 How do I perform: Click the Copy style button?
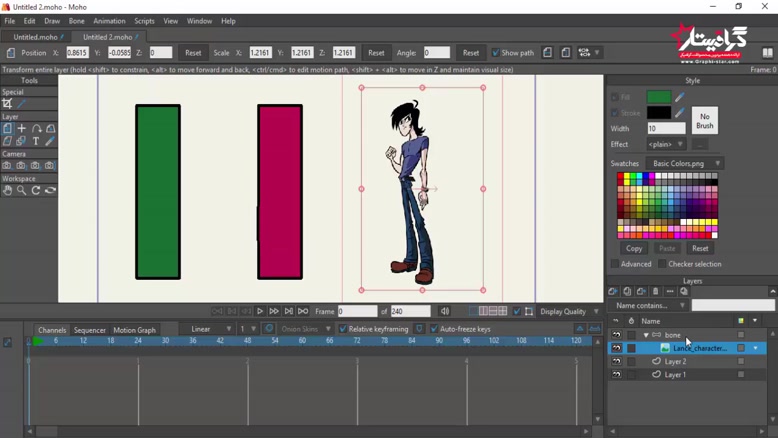point(634,249)
